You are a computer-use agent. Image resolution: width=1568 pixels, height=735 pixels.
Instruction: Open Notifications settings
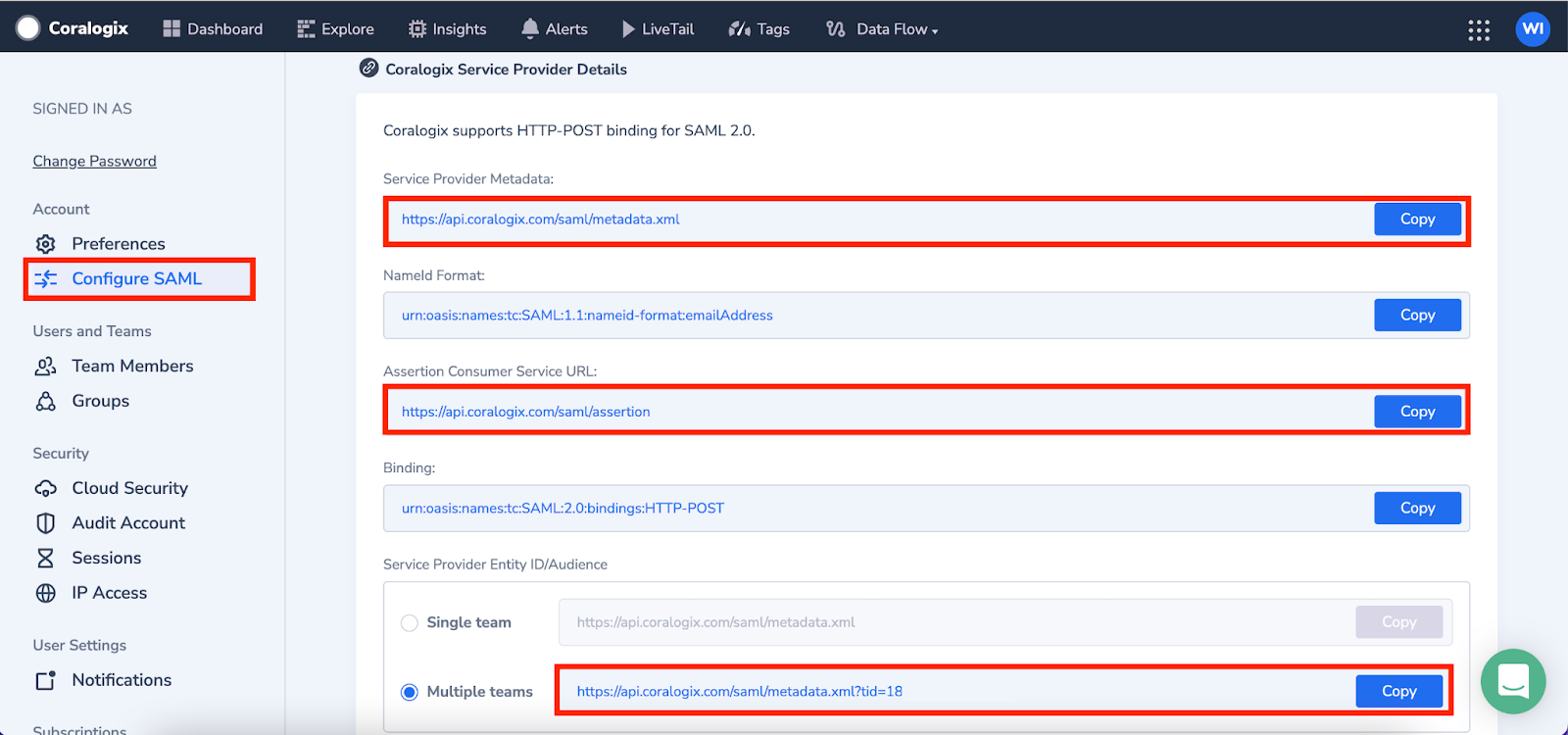pyautogui.click(x=122, y=680)
